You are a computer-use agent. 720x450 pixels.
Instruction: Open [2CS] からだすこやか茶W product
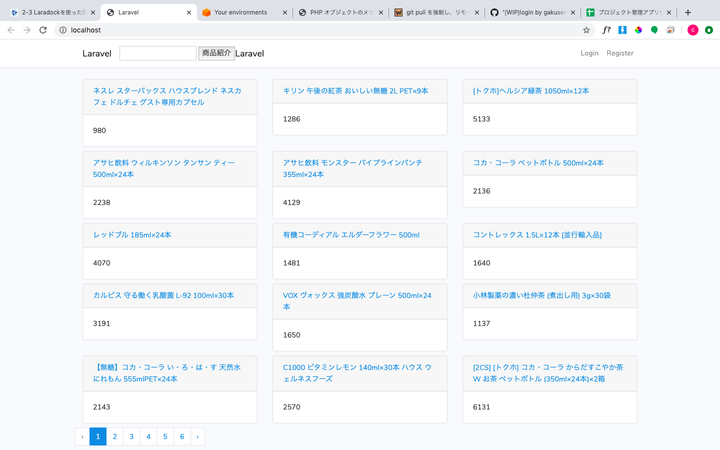(x=548, y=373)
